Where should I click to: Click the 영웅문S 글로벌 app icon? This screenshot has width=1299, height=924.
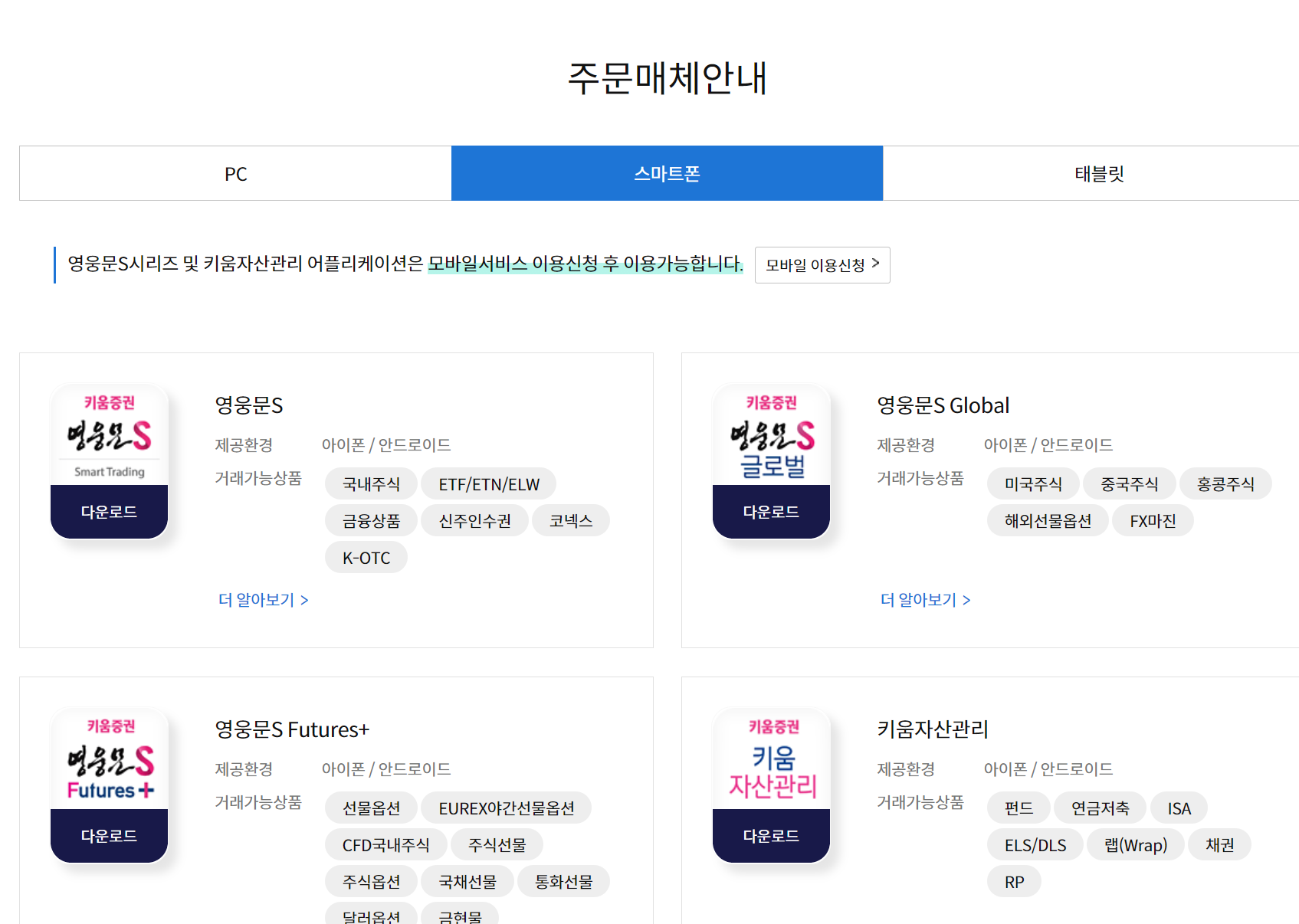tap(771, 435)
